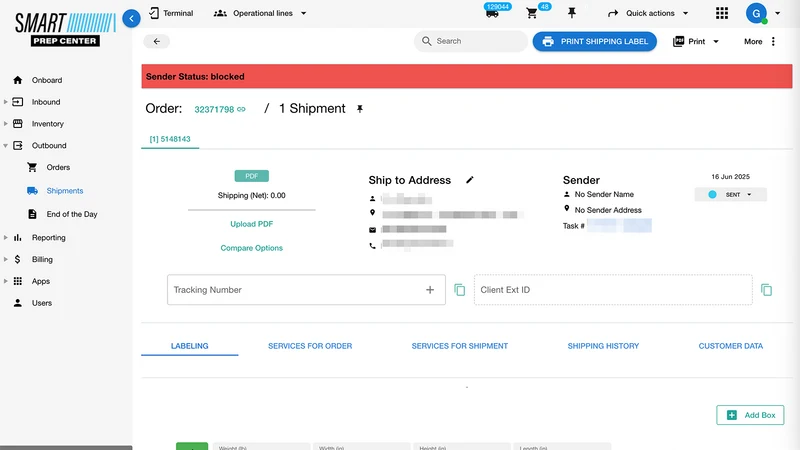Focus the Tracking Number field
The height and width of the screenshot is (450, 800).
(306, 290)
